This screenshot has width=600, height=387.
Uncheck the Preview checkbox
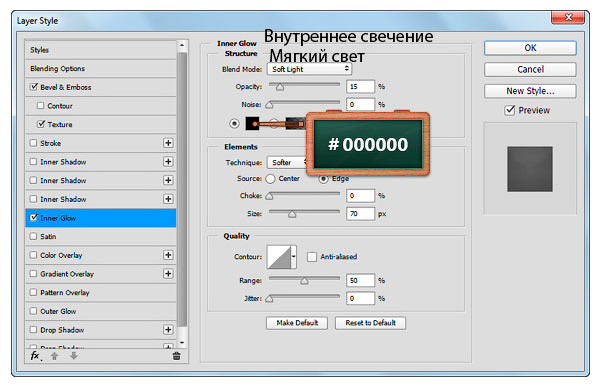pos(510,110)
